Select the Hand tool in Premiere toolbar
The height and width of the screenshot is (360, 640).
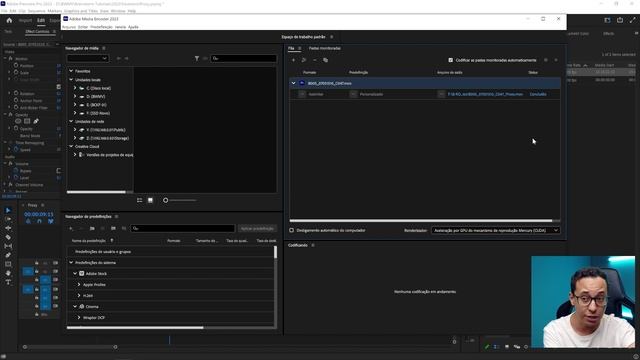(x=8, y=273)
